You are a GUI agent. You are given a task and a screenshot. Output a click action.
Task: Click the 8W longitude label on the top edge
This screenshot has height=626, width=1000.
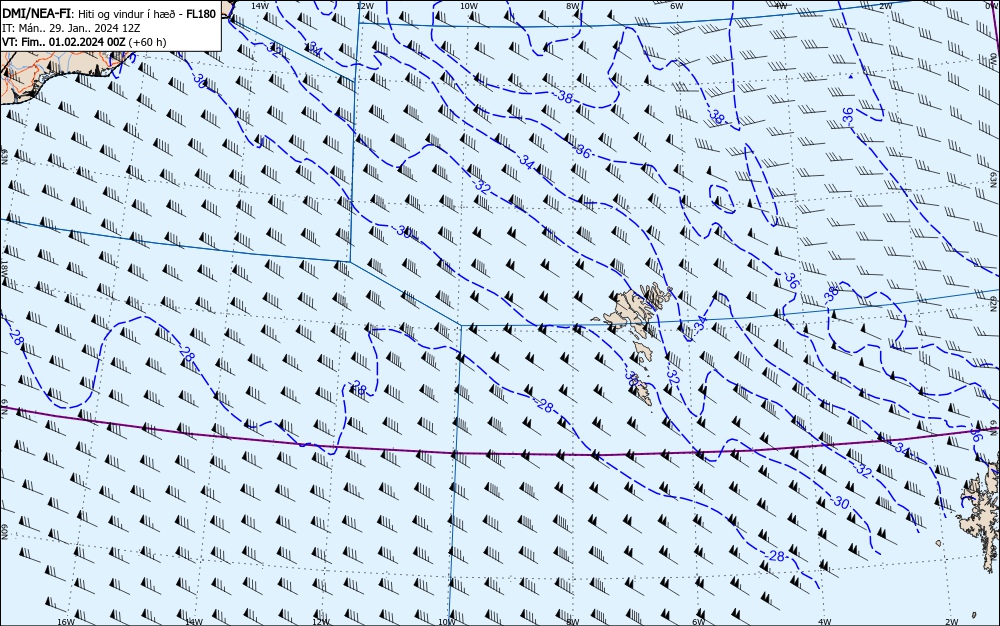pyautogui.click(x=573, y=5)
